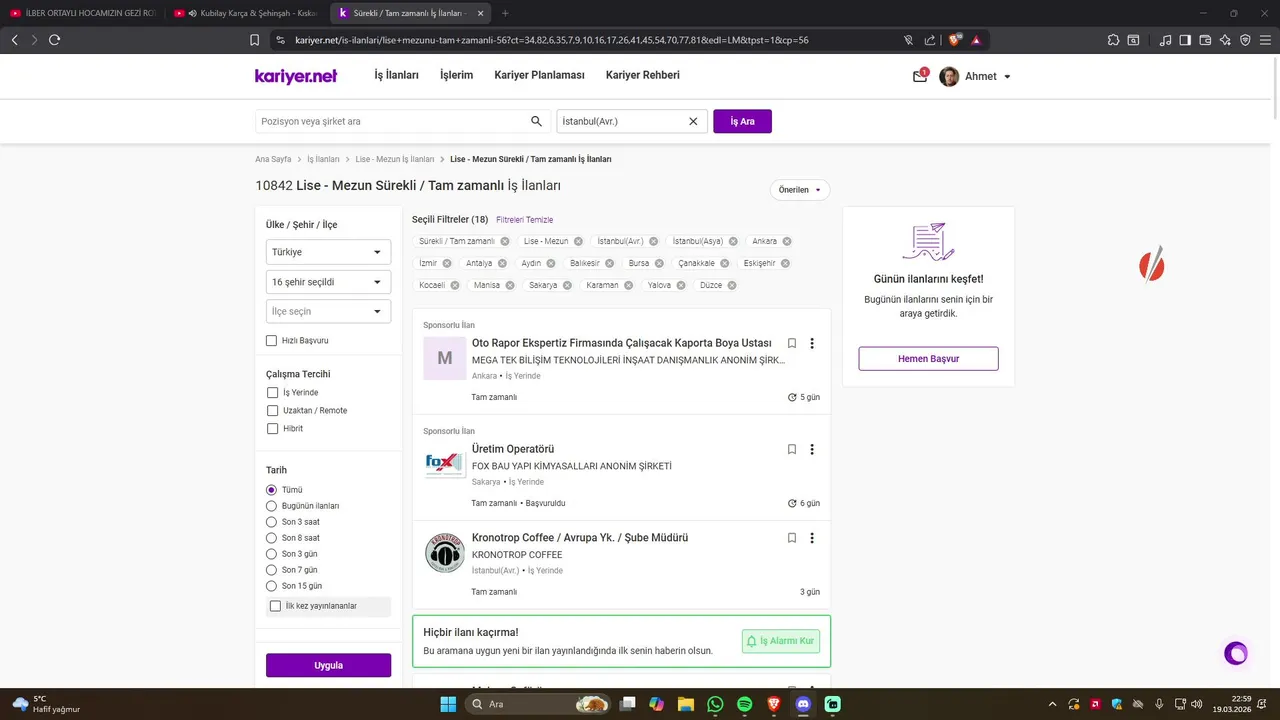Switch to the İlber Ortaylı YouTube tab

click(x=82, y=13)
